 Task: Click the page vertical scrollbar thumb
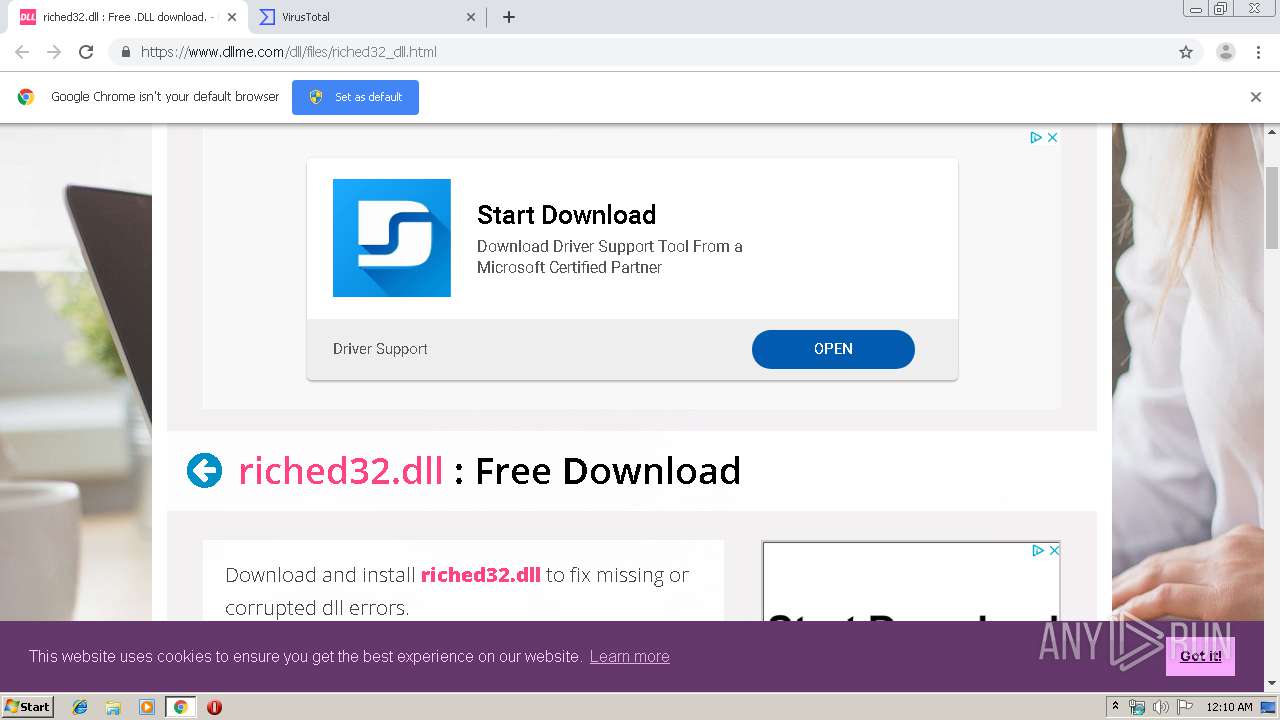pyautogui.click(x=1272, y=208)
